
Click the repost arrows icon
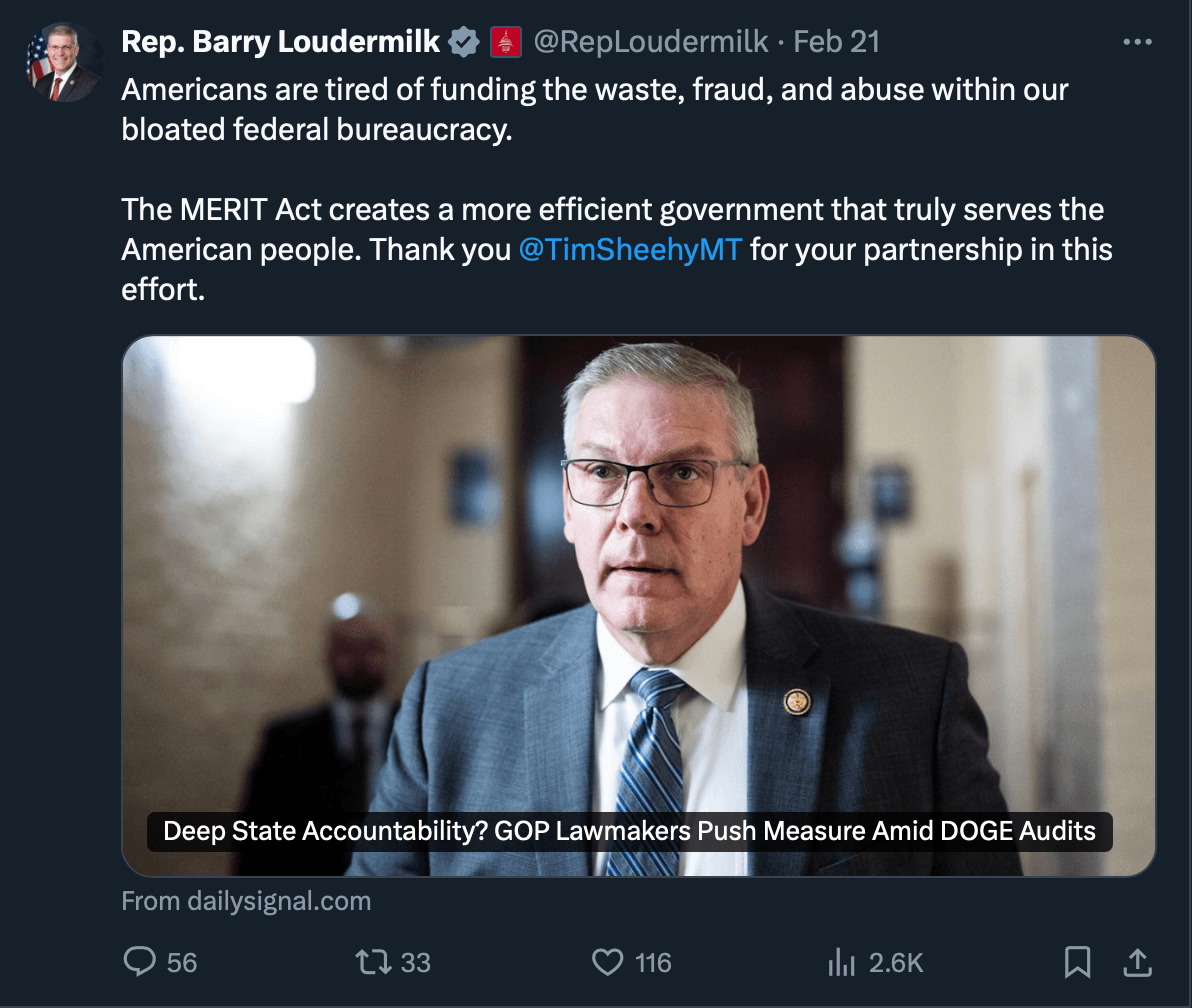tap(372, 962)
